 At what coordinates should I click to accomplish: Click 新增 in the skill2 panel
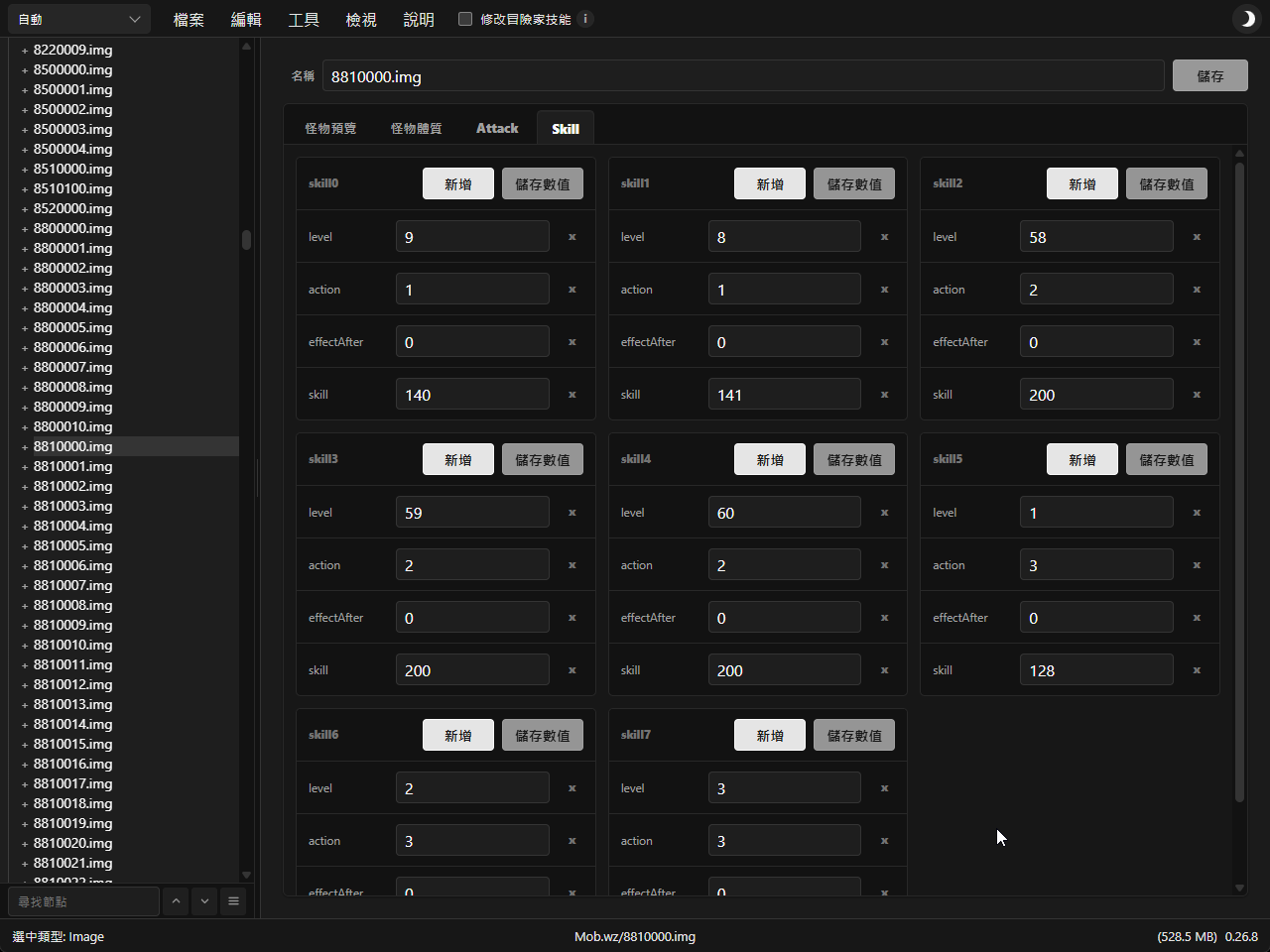tap(1082, 183)
